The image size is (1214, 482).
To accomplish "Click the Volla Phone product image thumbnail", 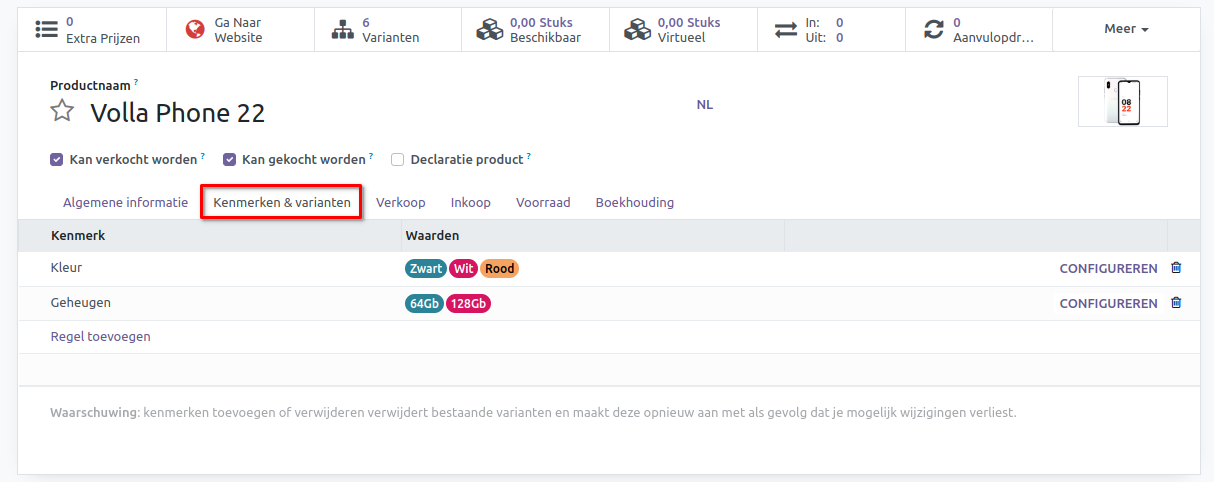I will click(1122, 102).
